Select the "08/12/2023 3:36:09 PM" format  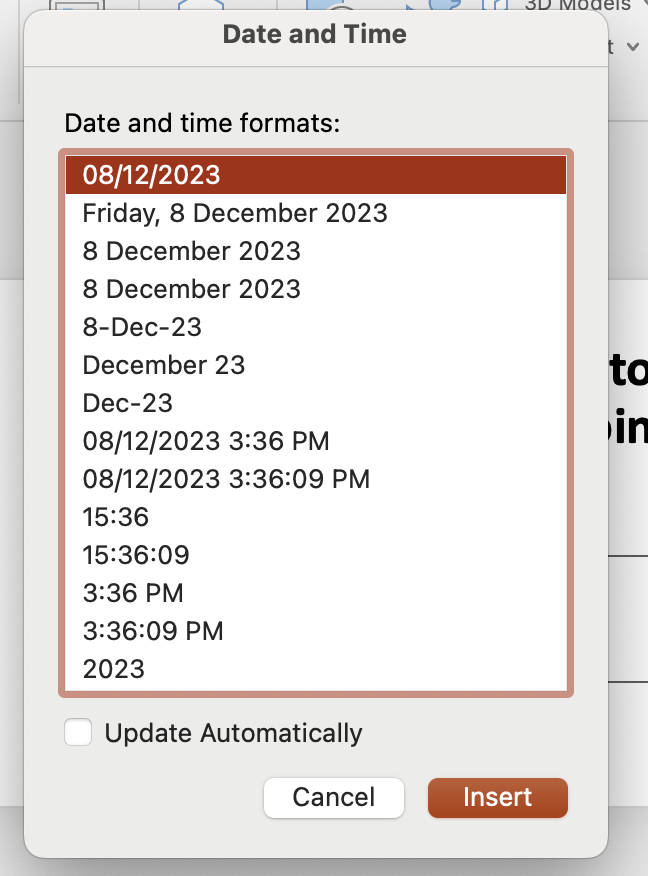point(226,479)
